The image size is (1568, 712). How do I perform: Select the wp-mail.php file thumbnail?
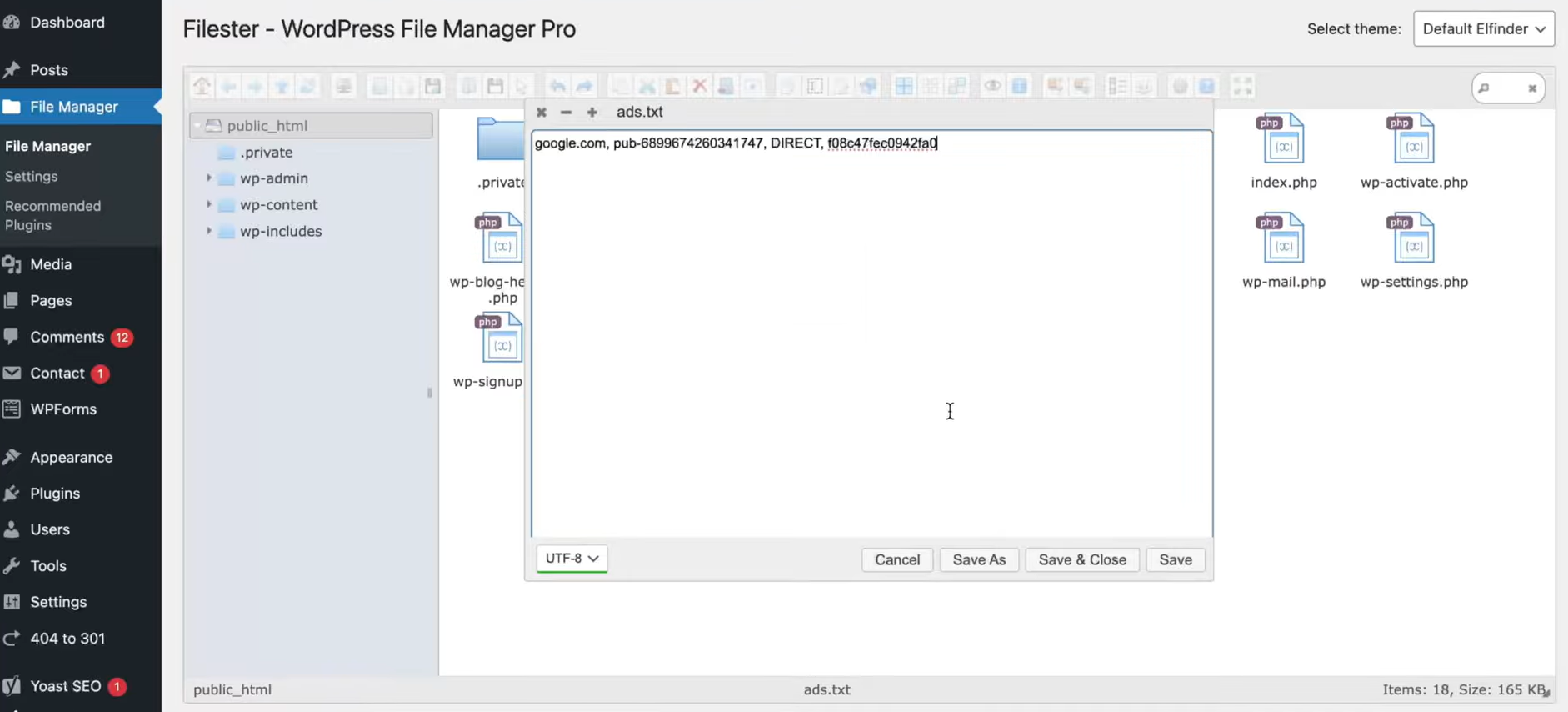[1283, 250]
